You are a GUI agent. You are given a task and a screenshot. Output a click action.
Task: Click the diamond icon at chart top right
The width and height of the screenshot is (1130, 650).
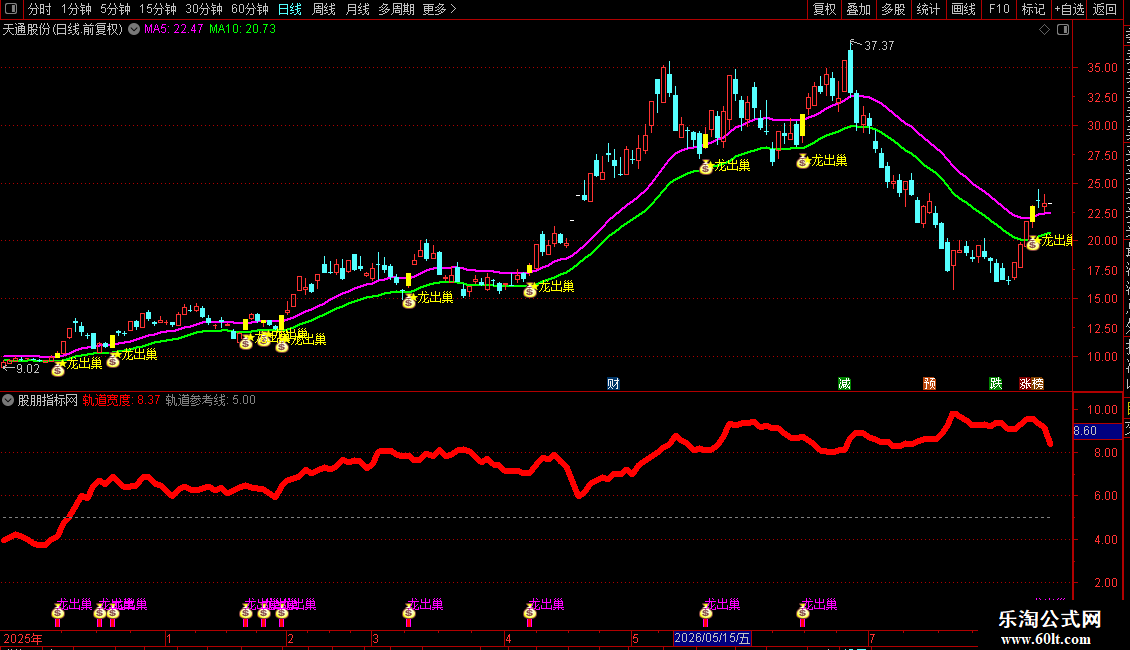pos(1044,30)
